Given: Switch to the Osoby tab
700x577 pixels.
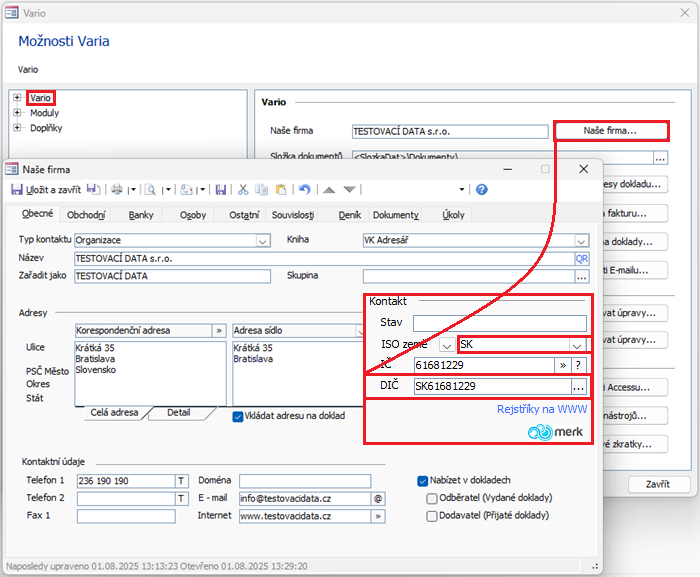Looking at the screenshot, I should [193, 215].
